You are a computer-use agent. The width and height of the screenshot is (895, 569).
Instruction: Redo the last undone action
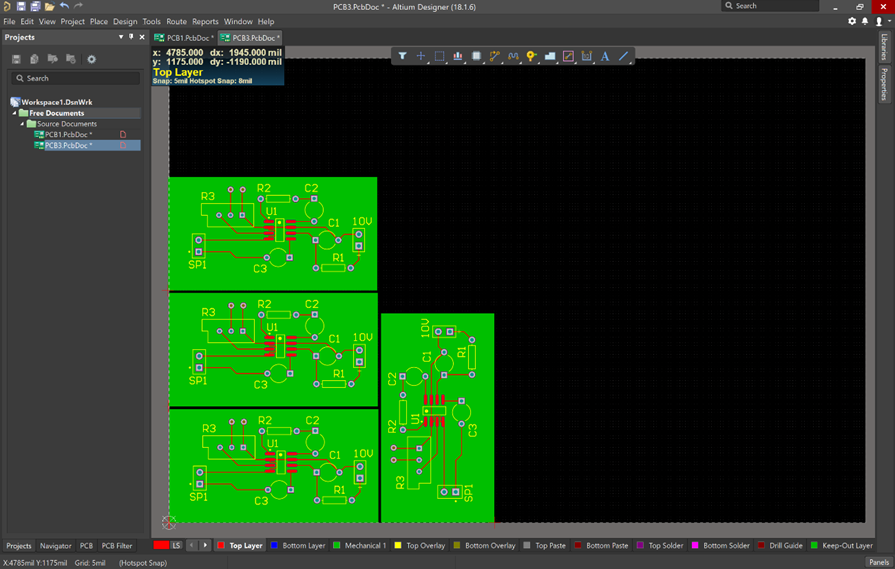[79, 6]
